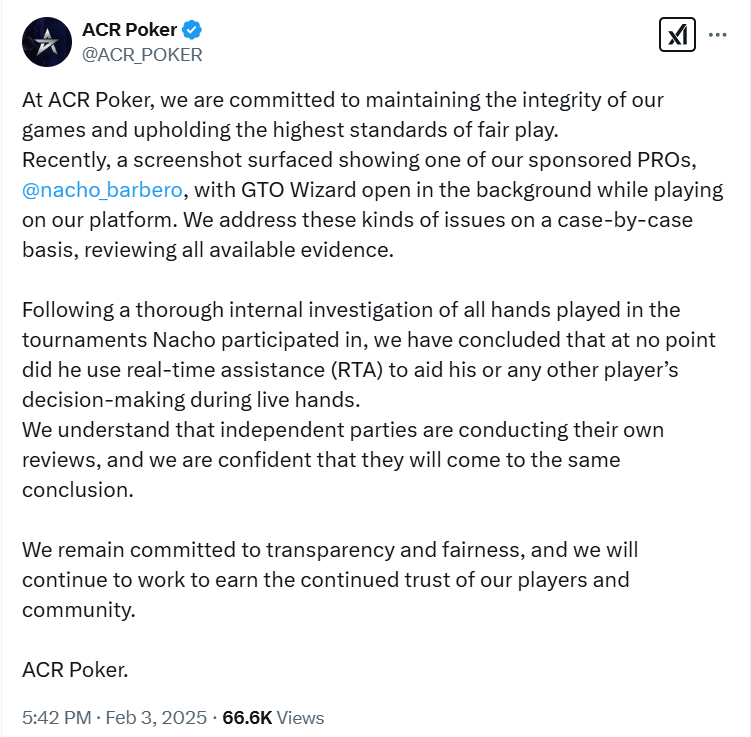This screenshot has width=751, height=737.
Task: Click the paragraph starting "We remain committed"
Action: [330, 580]
